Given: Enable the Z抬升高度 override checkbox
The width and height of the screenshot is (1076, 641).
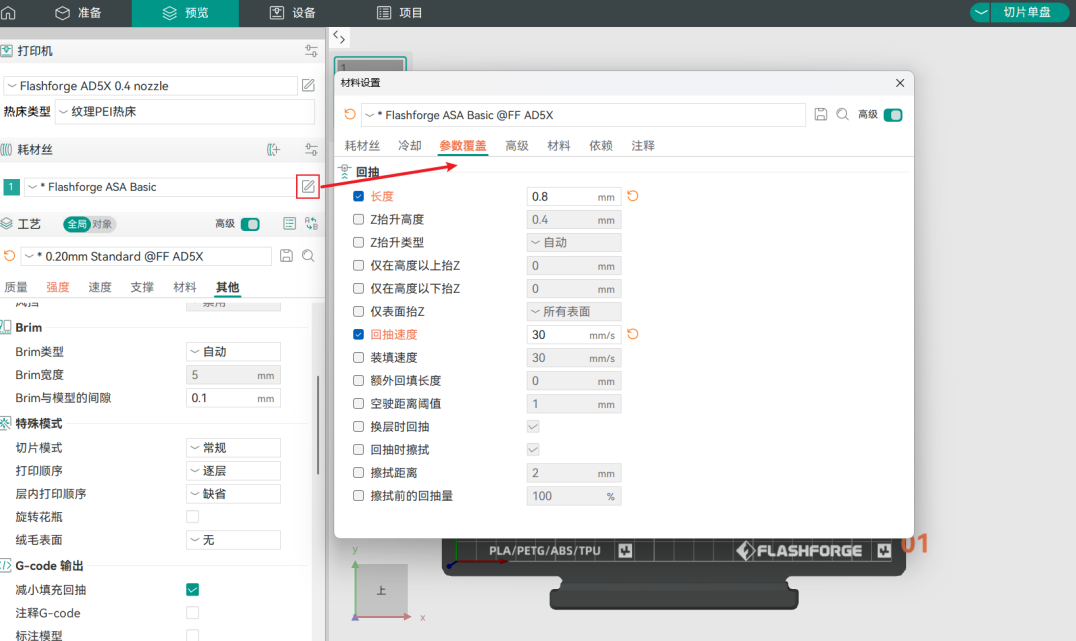Looking at the screenshot, I should (x=359, y=219).
